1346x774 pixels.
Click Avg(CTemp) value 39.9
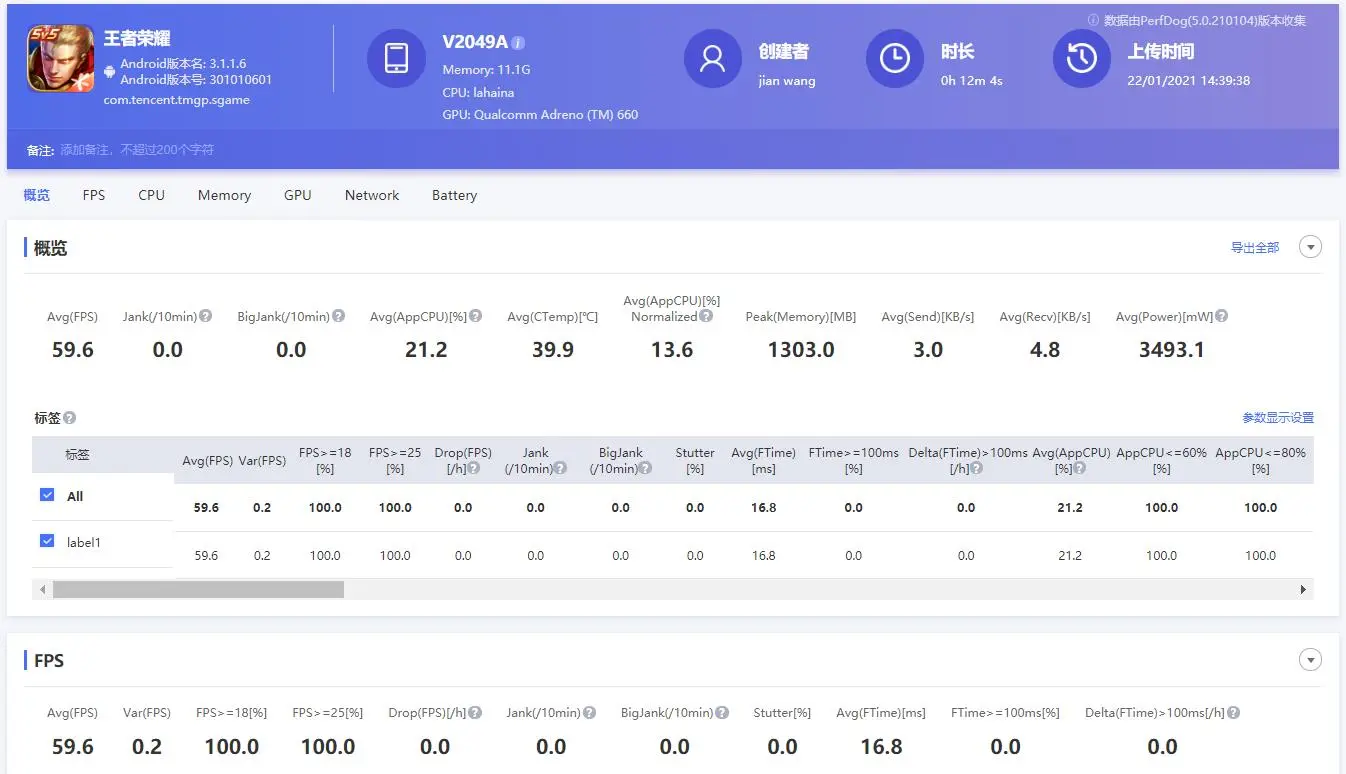coord(552,350)
